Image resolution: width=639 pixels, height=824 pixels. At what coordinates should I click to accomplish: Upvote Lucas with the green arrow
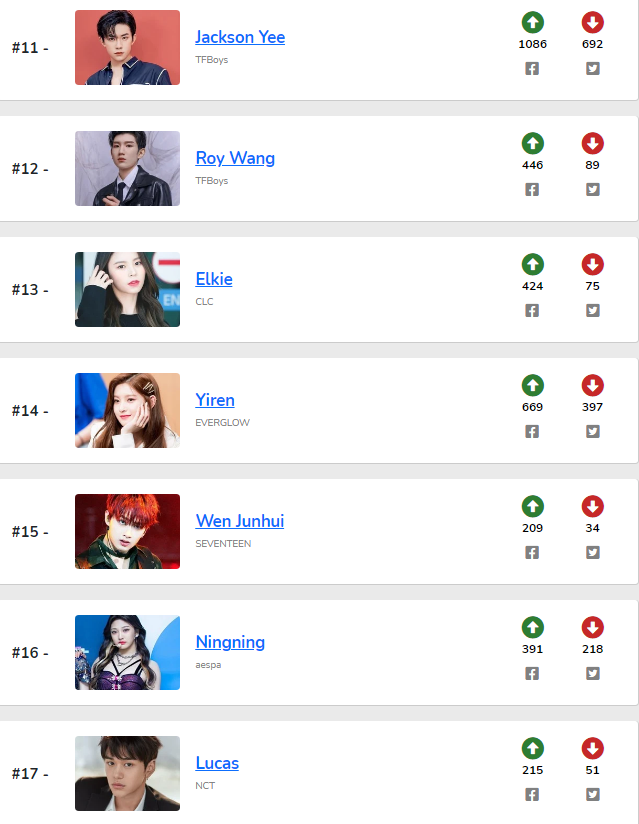pyautogui.click(x=532, y=748)
